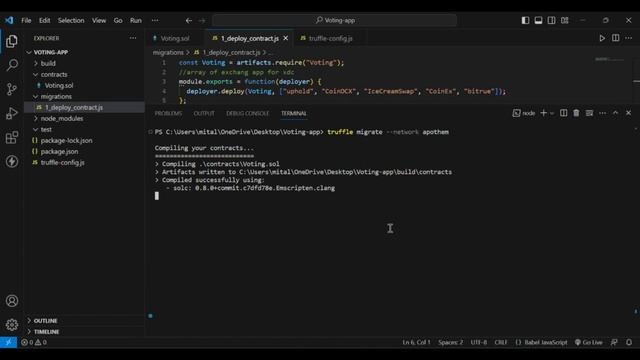Toggle the bottom panel visibility
The image size is (640, 360).
click(538, 20)
